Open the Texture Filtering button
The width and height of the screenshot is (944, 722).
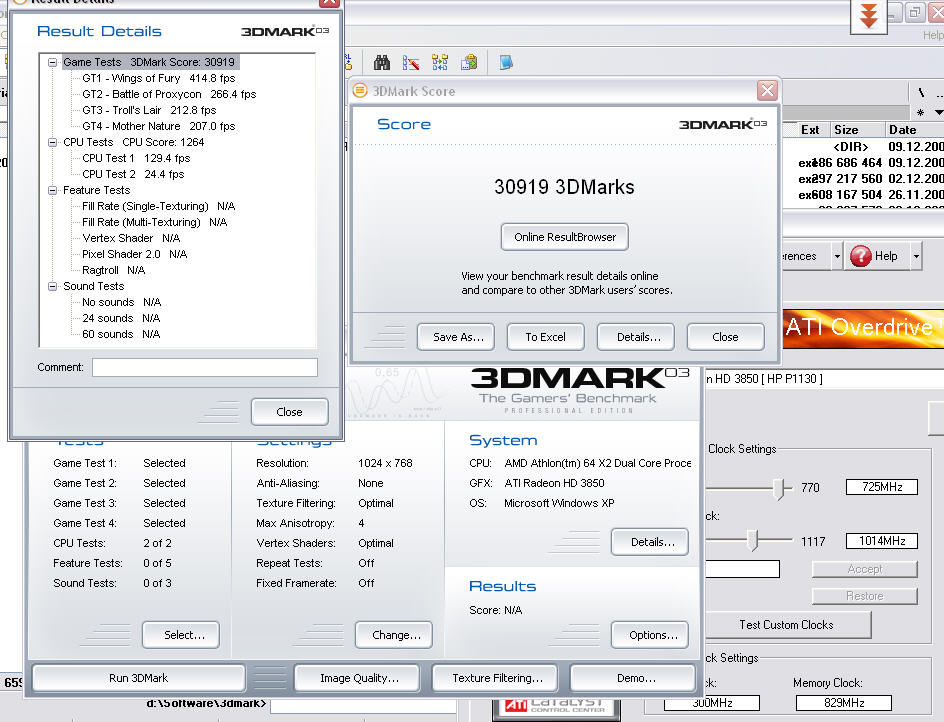tap(495, 678)
